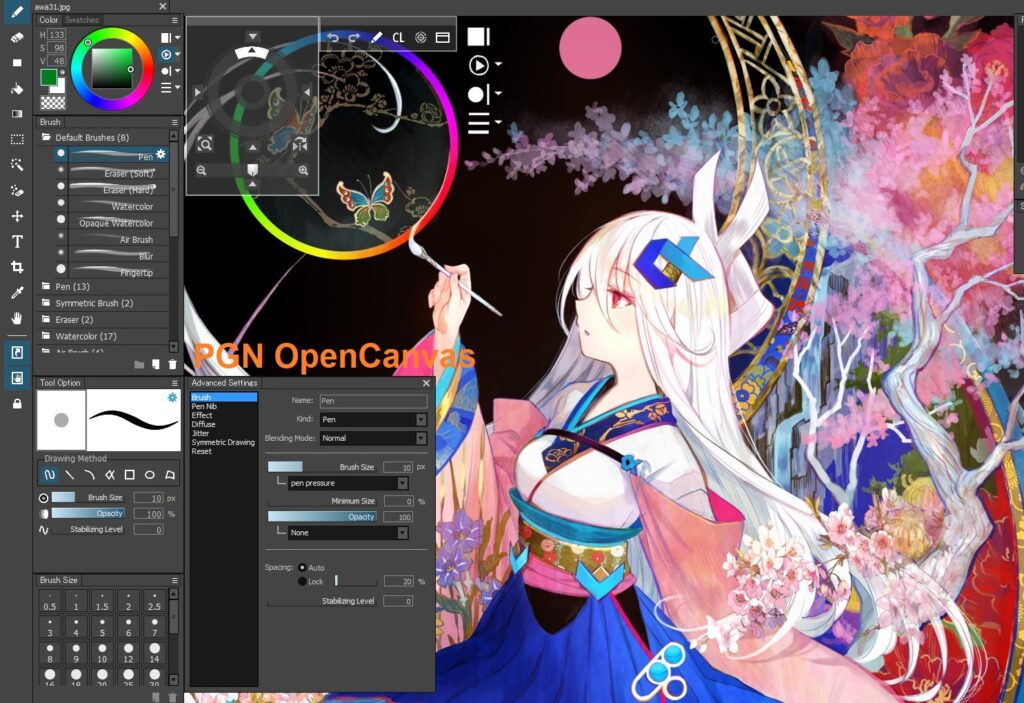
Task: Toggle the opacity pressure icon in Tool Option
Action: 44,514
